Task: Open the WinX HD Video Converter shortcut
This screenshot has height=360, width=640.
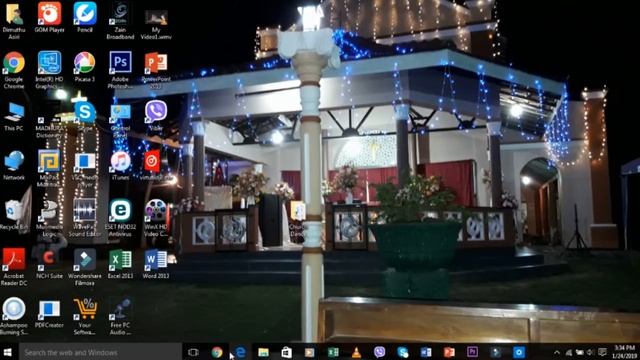Action: (x=156, y=218)
